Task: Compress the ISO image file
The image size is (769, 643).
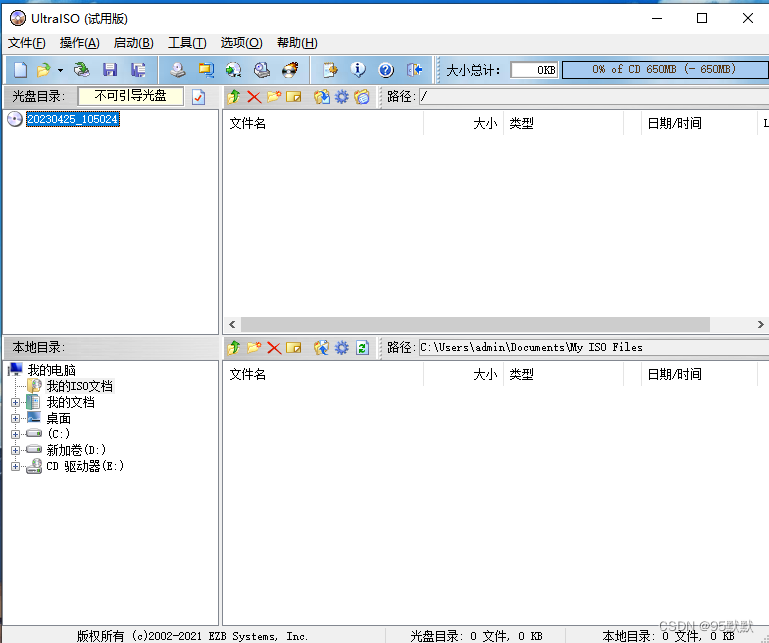Action: tap(206, 70)
